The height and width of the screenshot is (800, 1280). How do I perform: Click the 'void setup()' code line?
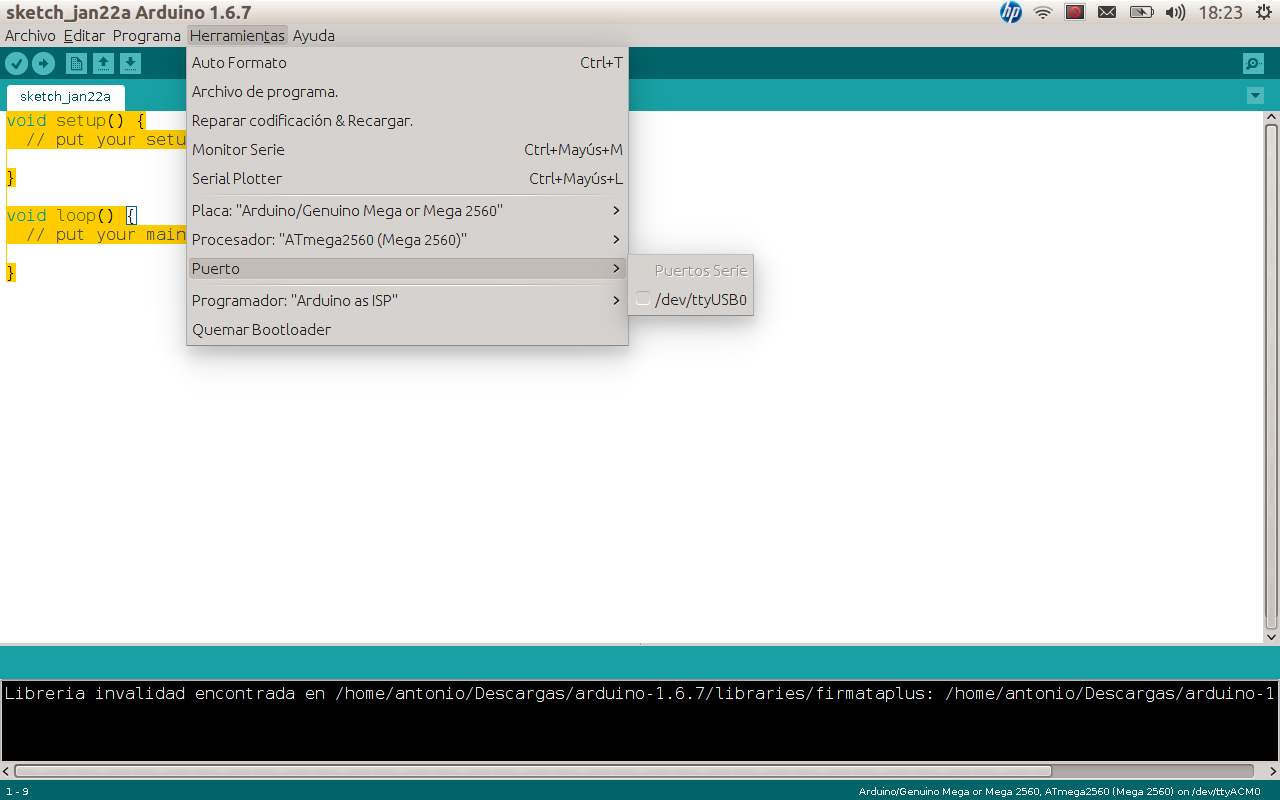pyautogui.click(x=76, y=121)
